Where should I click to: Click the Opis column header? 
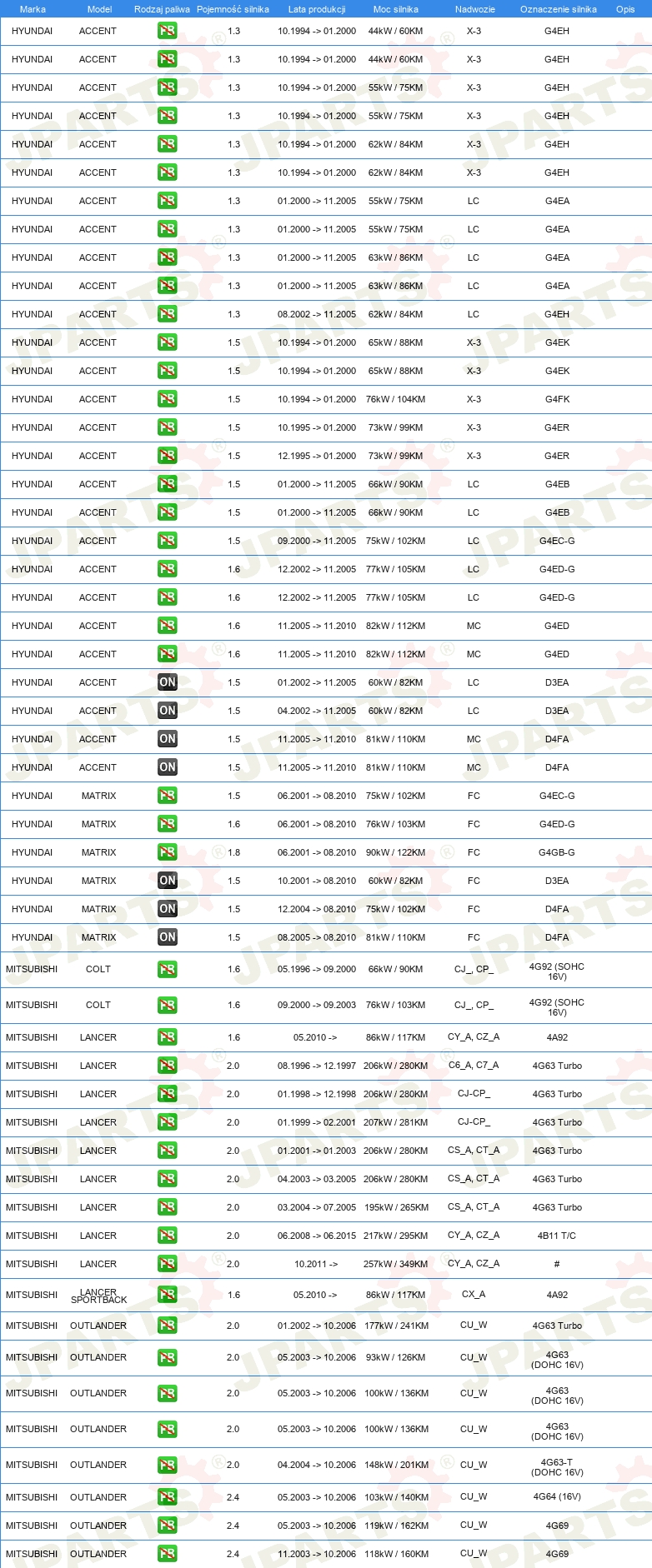coord(625,9)
